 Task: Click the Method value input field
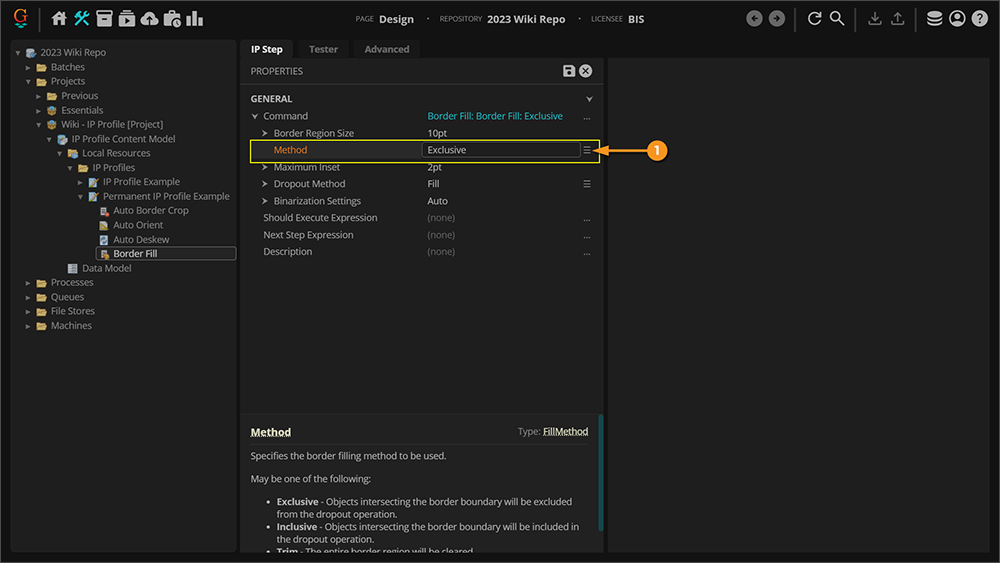[500, 150]
